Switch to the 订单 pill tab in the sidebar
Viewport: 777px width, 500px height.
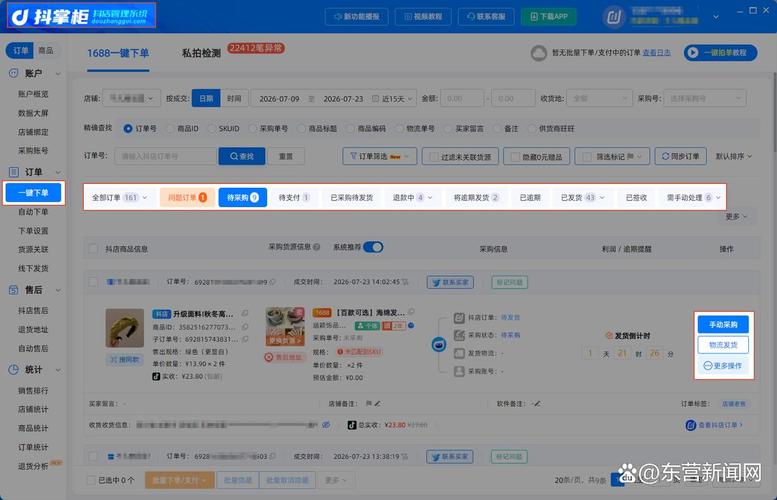coord(20,50)
